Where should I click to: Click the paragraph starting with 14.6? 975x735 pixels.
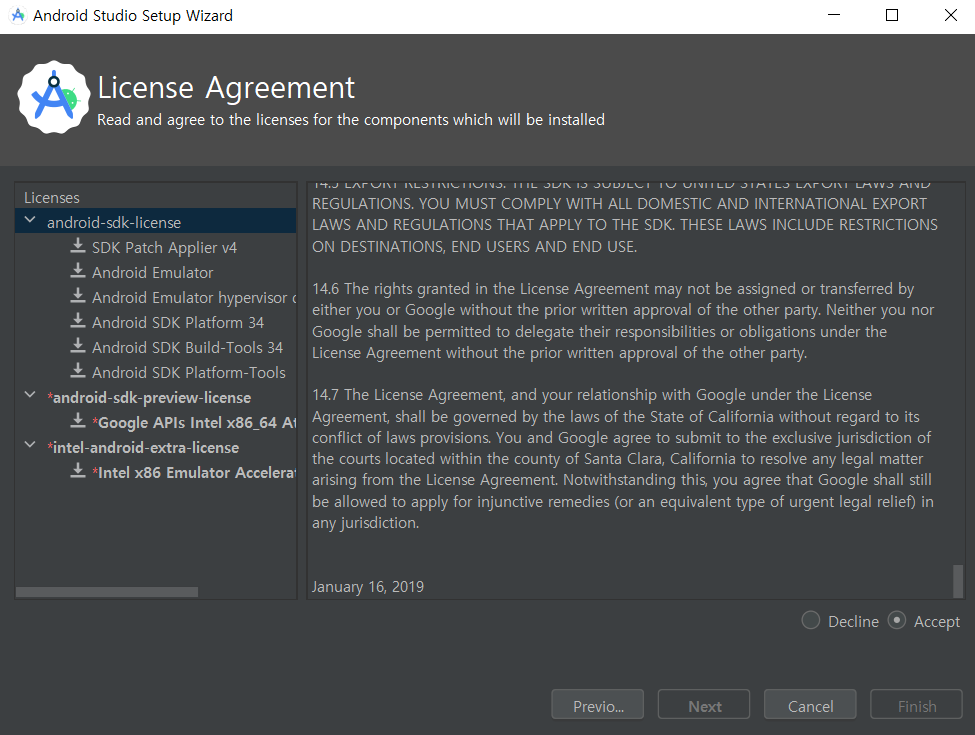click(x=623, y=320)
